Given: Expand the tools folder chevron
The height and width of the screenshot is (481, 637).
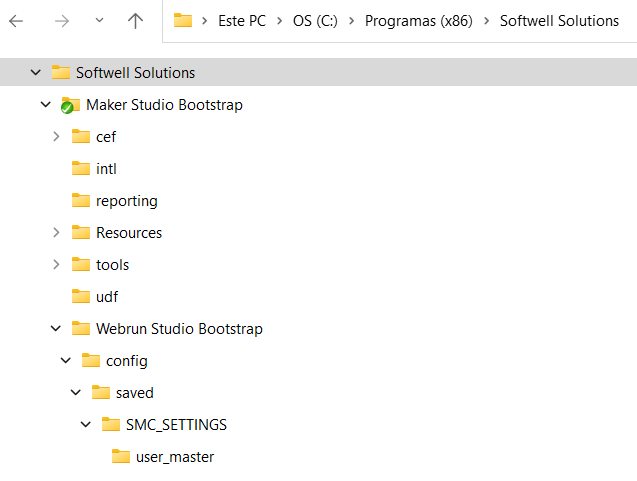Looking at the screenshot, I should tap(56, 264).
